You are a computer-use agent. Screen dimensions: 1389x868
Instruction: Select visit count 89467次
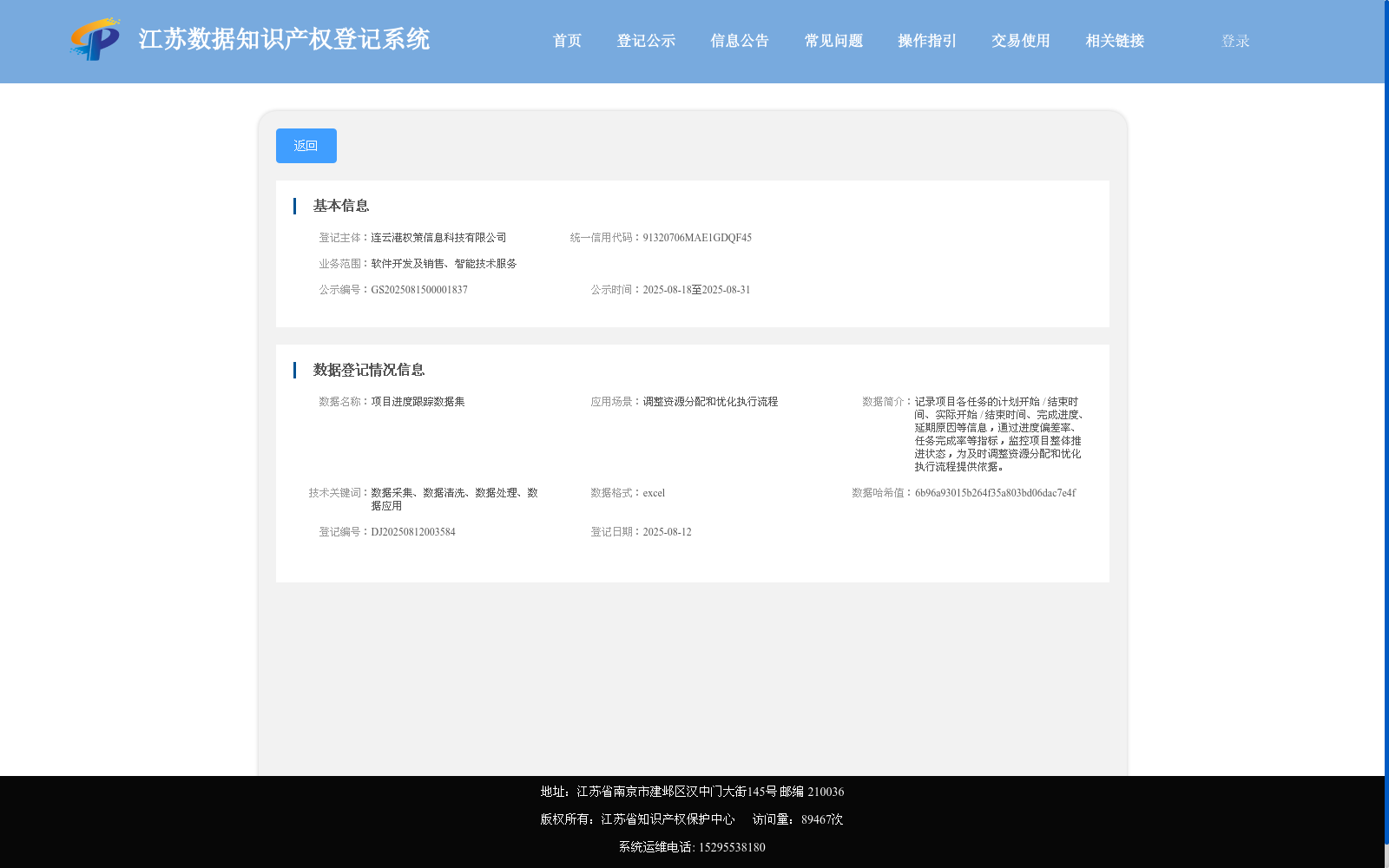822,819
